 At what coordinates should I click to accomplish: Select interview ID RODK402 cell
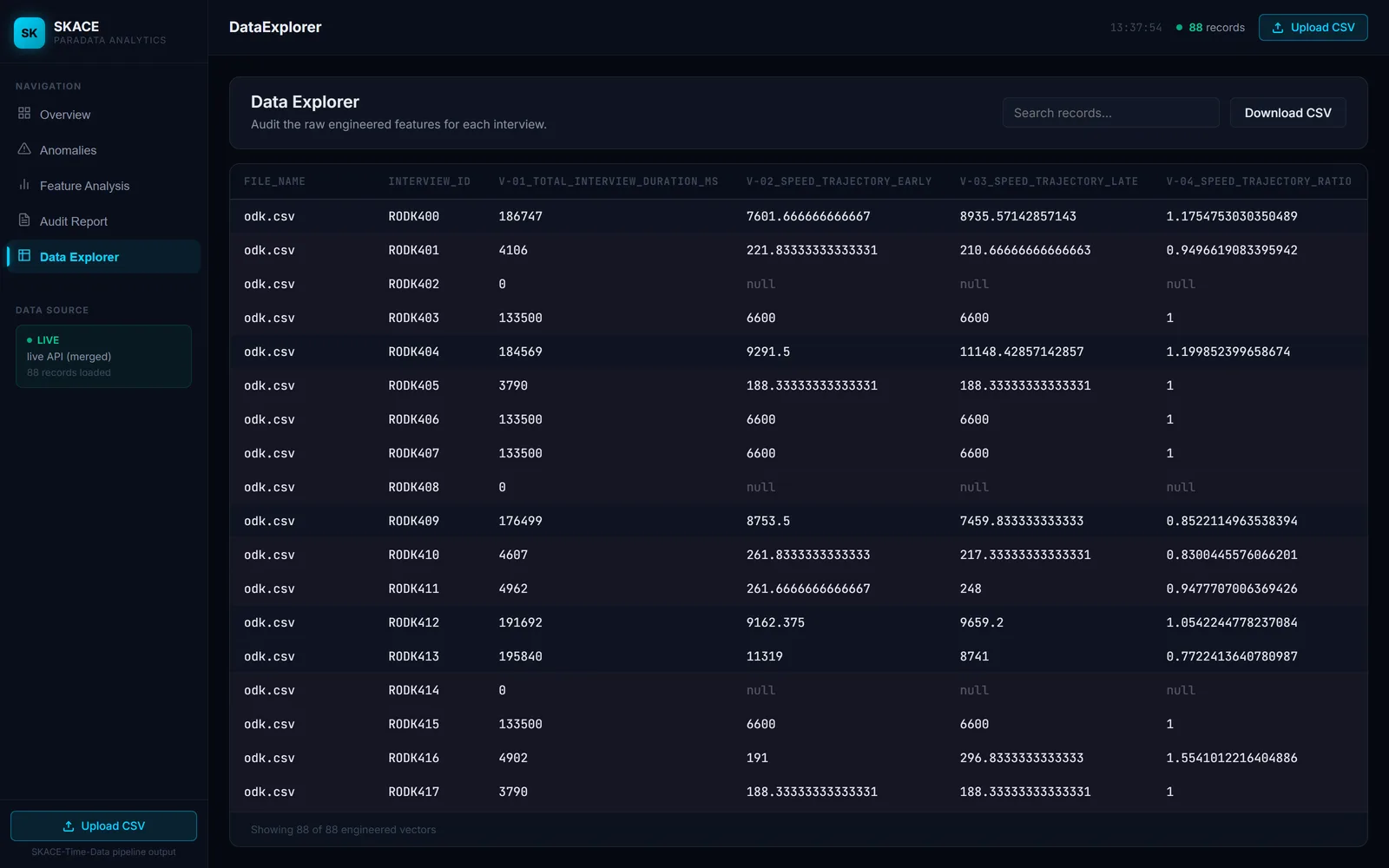pyautogui.click(x=413, y=284)
